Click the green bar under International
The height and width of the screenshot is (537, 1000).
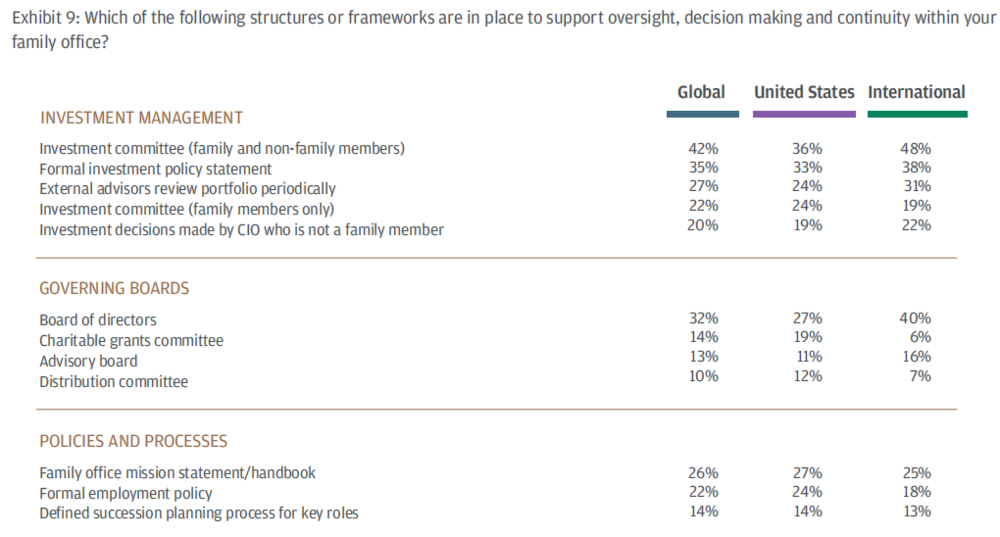[917, 114]
